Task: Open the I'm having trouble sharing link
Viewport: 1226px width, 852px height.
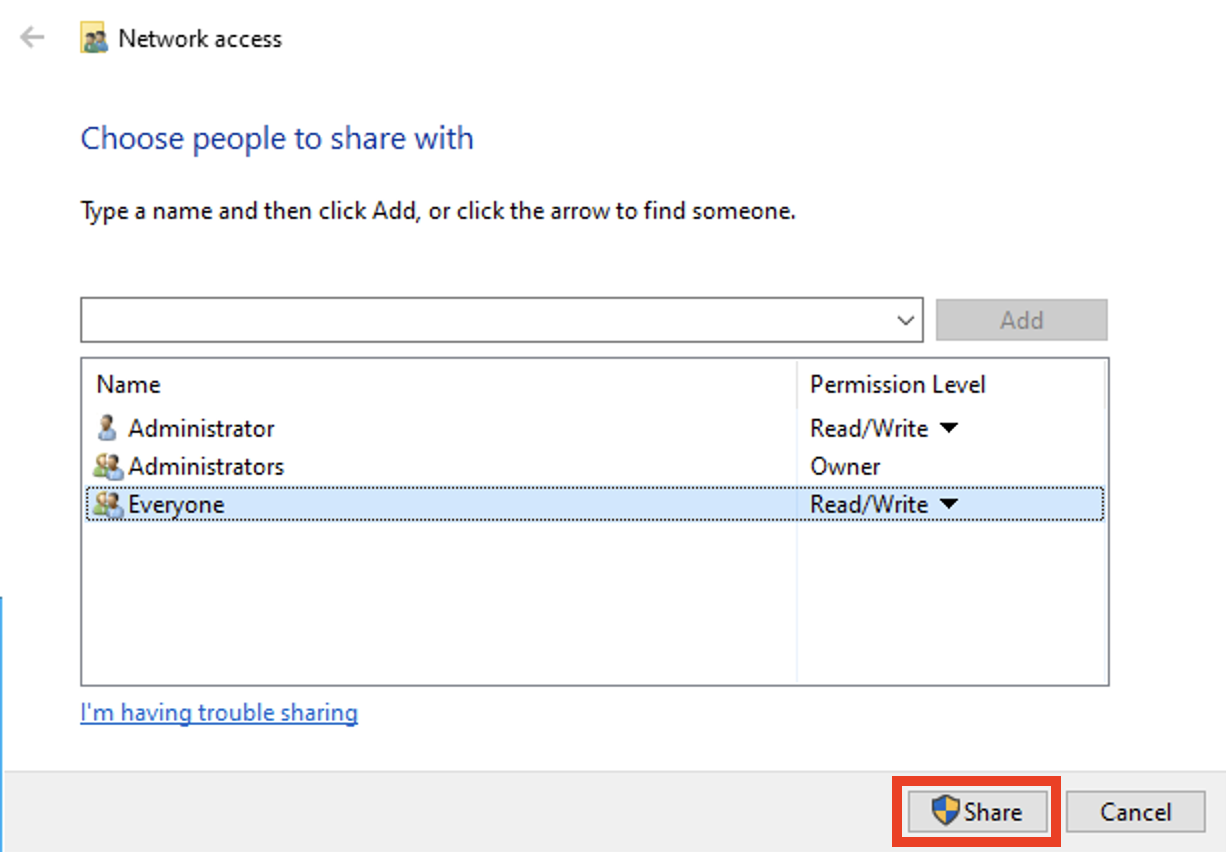Action: (219, 713)
